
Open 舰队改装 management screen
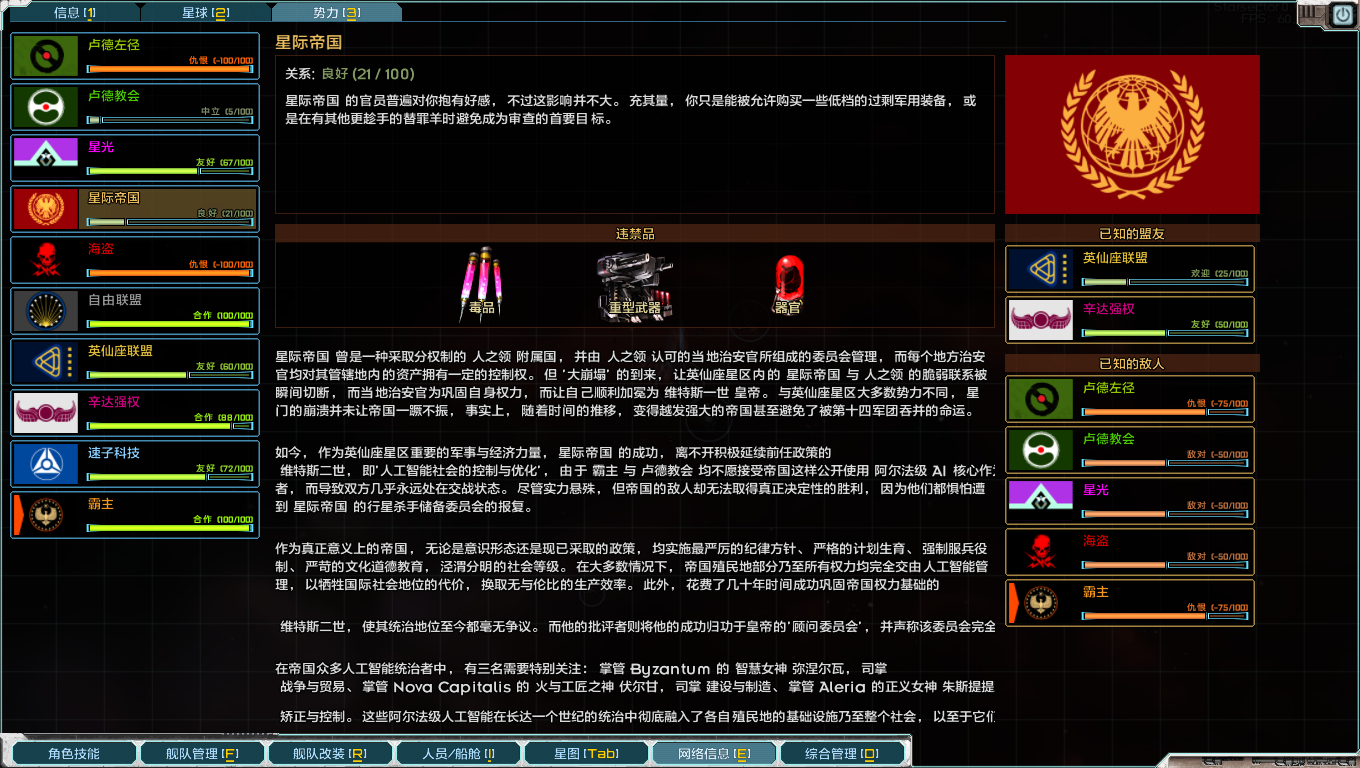330,752
